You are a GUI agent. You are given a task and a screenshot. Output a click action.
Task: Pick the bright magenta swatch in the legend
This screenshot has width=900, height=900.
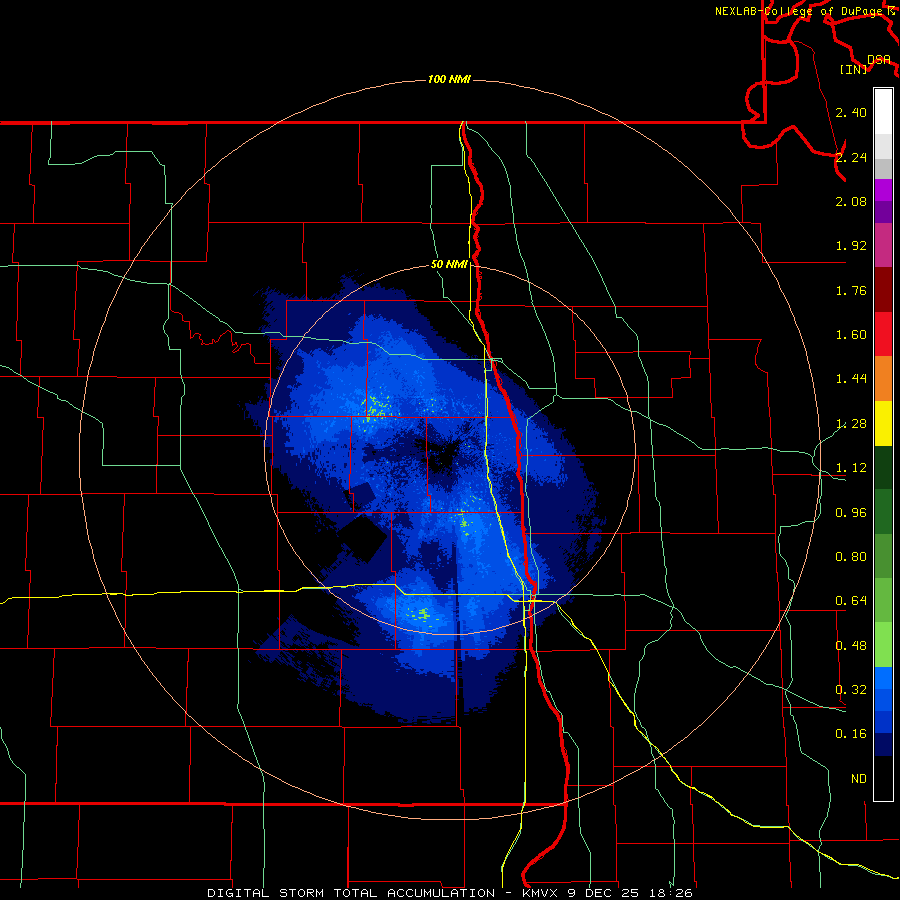point(883,190)
